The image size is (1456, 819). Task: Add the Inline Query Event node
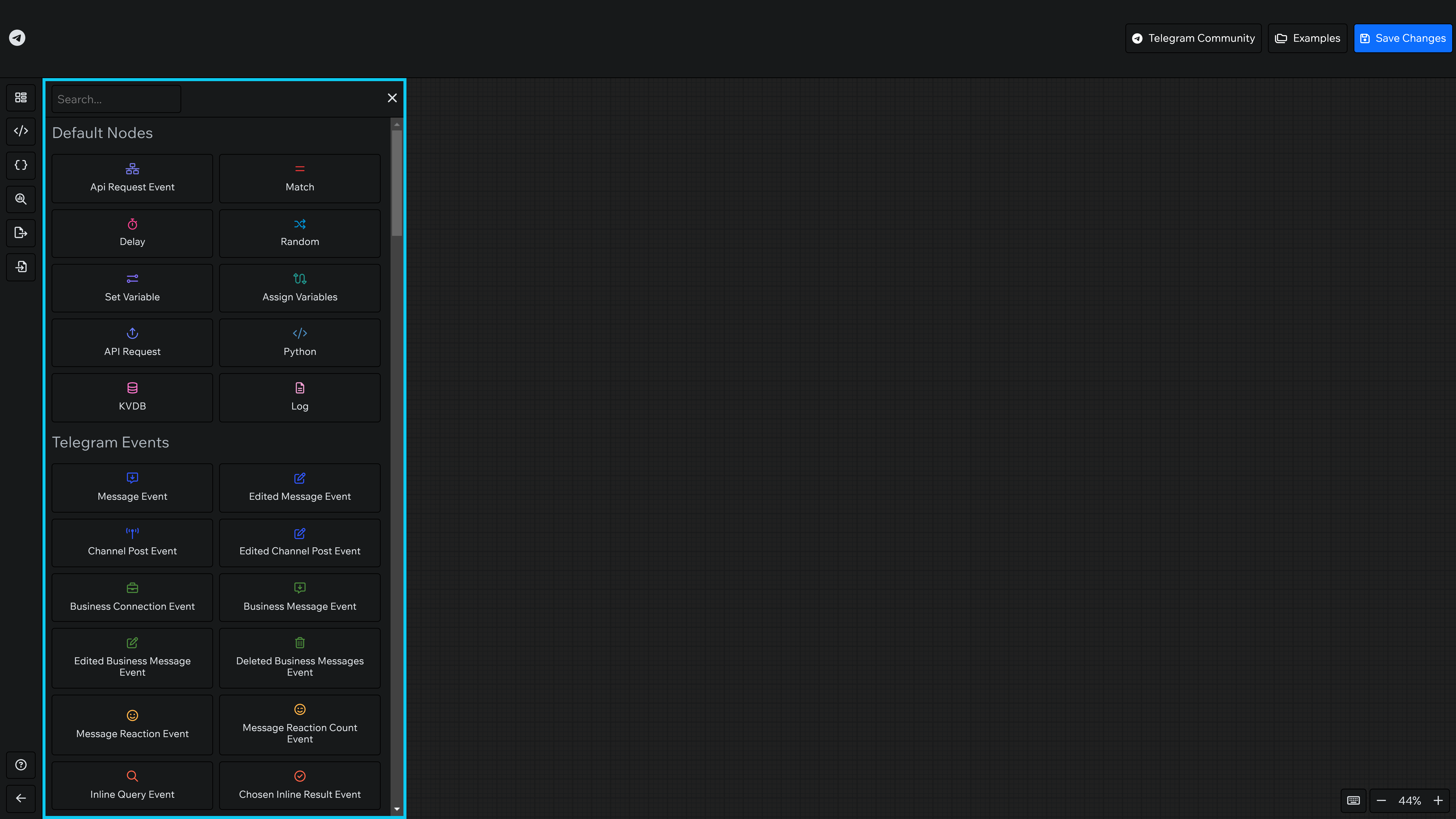click(x=132, y=786)
